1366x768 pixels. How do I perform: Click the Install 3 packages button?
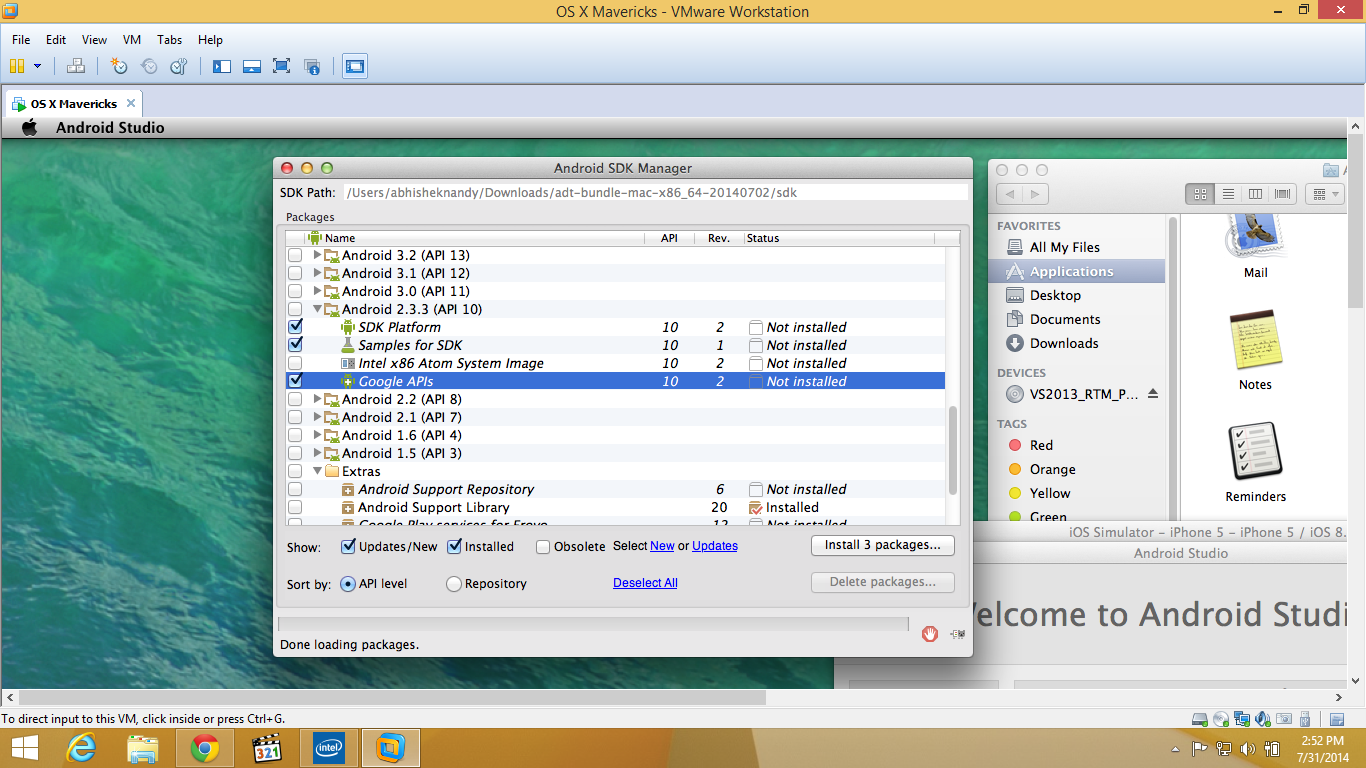point(883,545)
